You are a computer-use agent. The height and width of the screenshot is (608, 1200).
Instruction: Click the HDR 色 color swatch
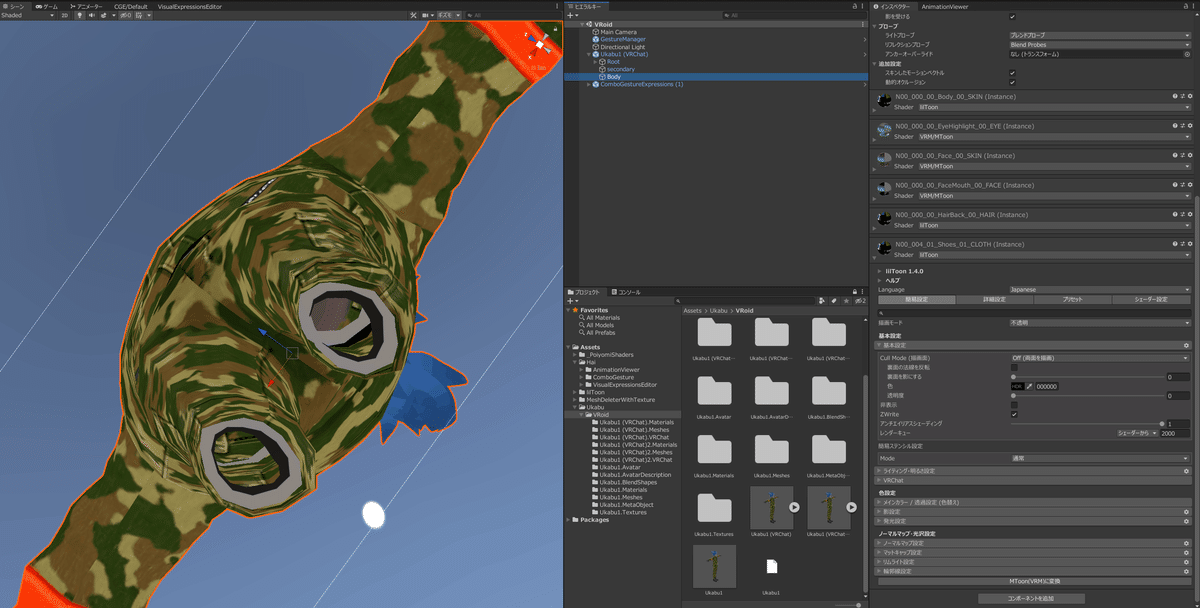click(1016, 386)
